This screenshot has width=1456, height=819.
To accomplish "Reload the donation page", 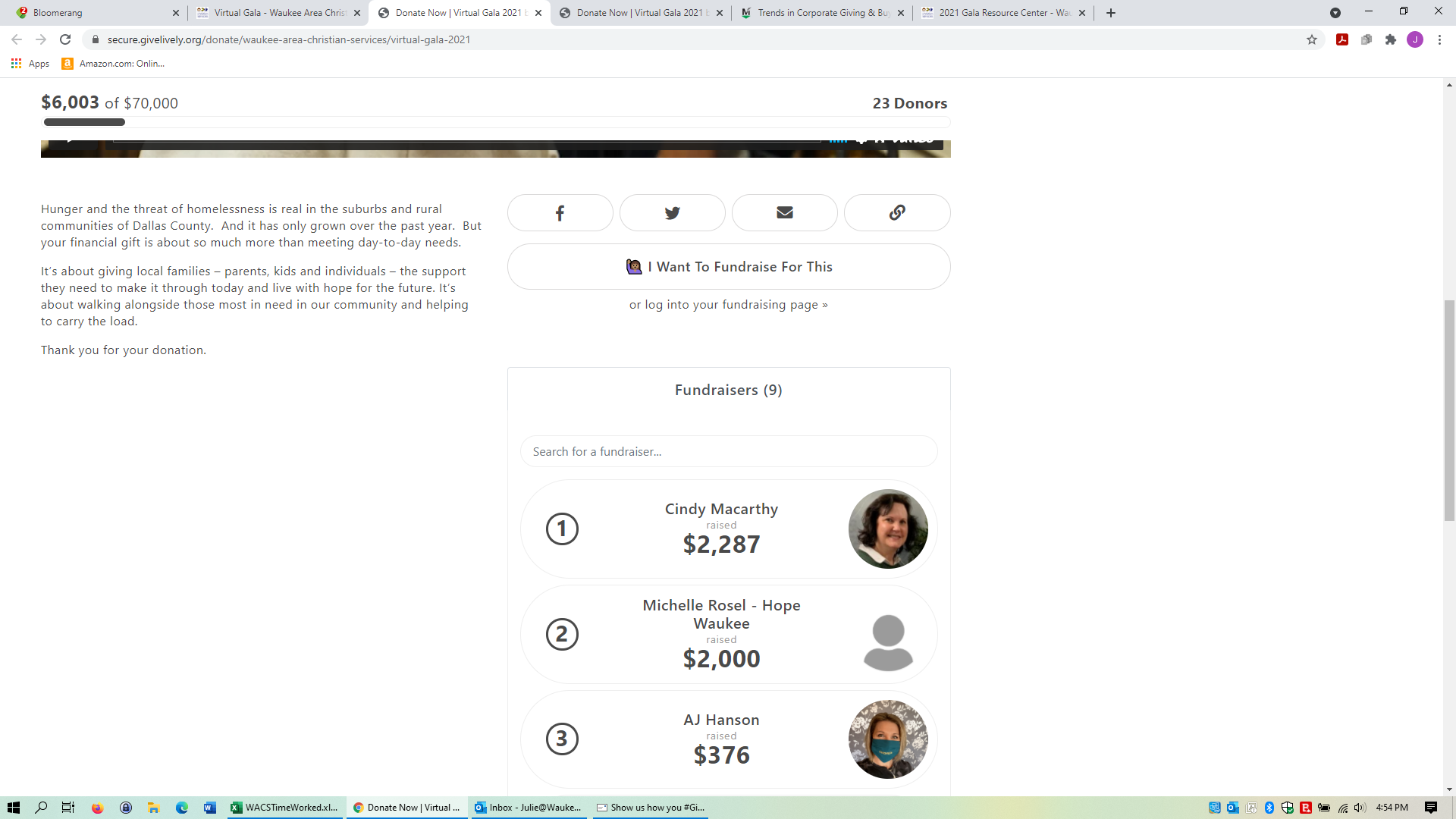I will point(65,40).
